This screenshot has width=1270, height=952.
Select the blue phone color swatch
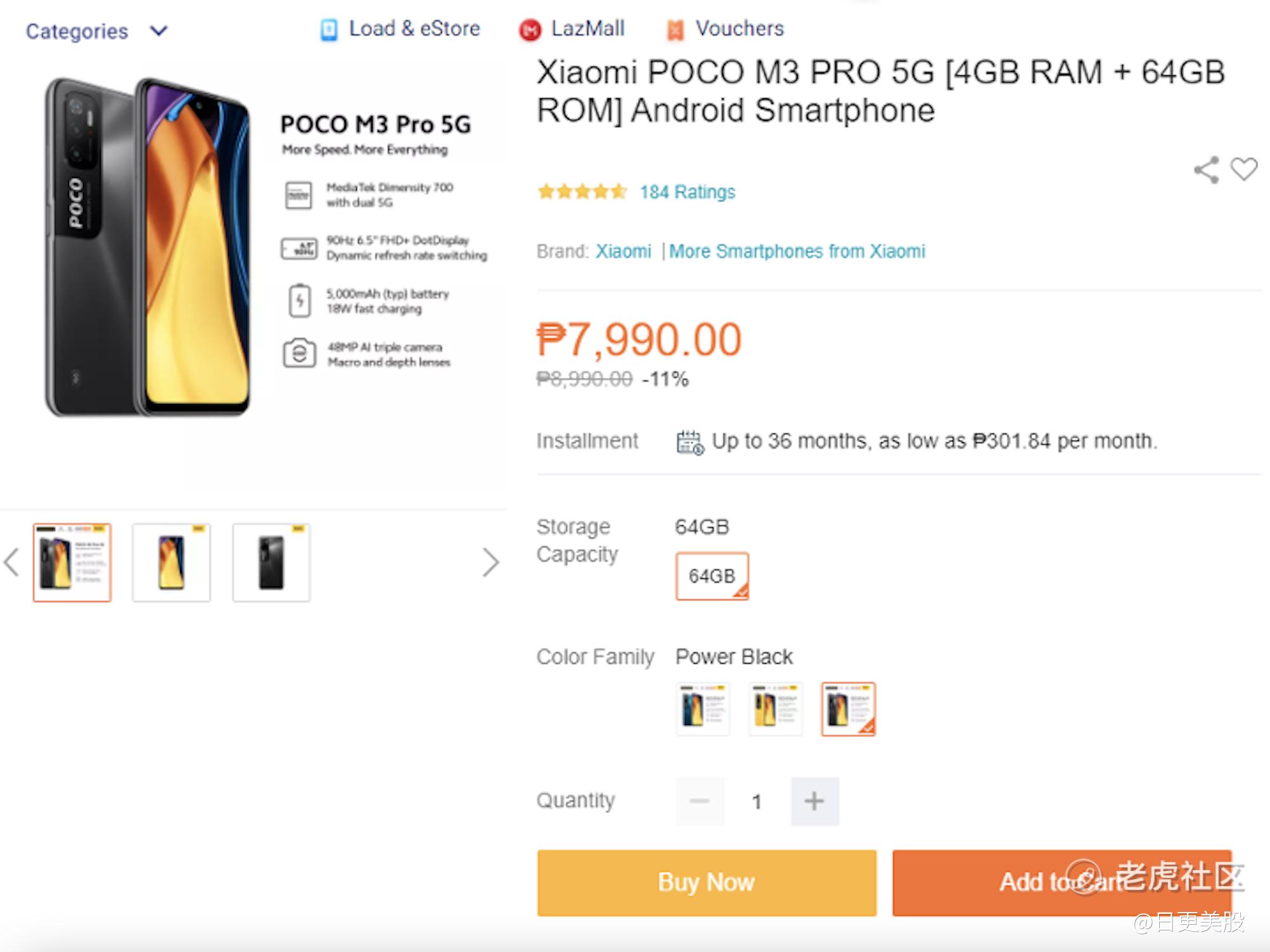click(x=703, y=709)
